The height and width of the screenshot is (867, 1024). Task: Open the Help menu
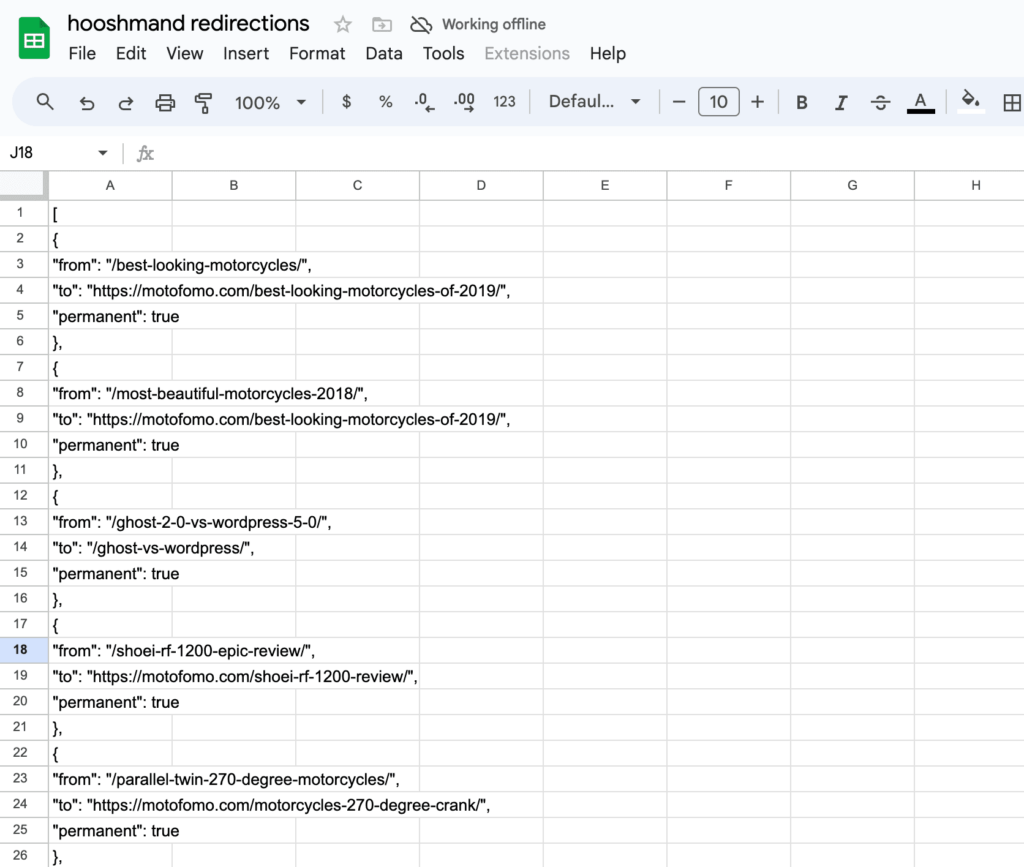tap(607, 54)
